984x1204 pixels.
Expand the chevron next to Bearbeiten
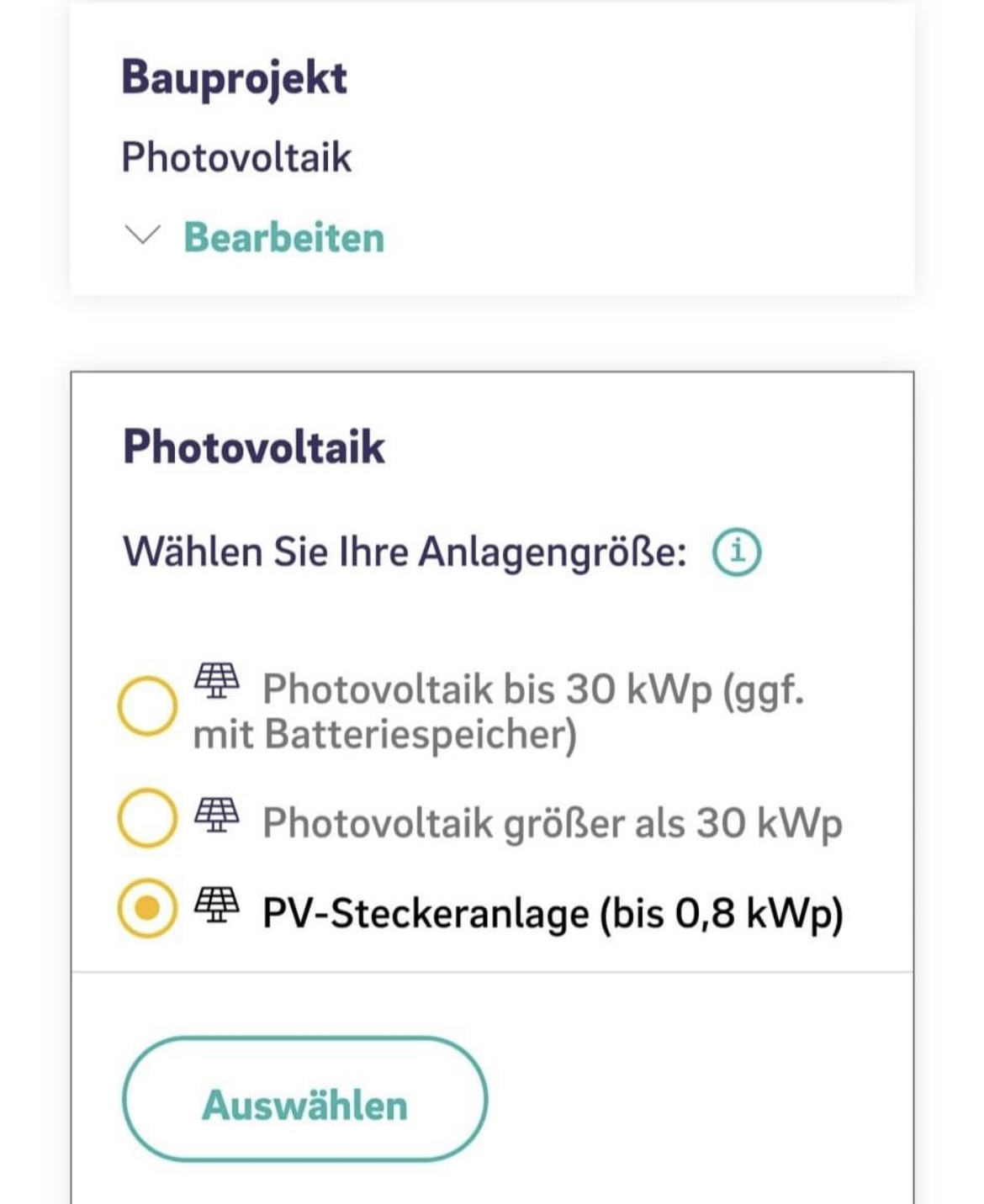pos(141,235)
